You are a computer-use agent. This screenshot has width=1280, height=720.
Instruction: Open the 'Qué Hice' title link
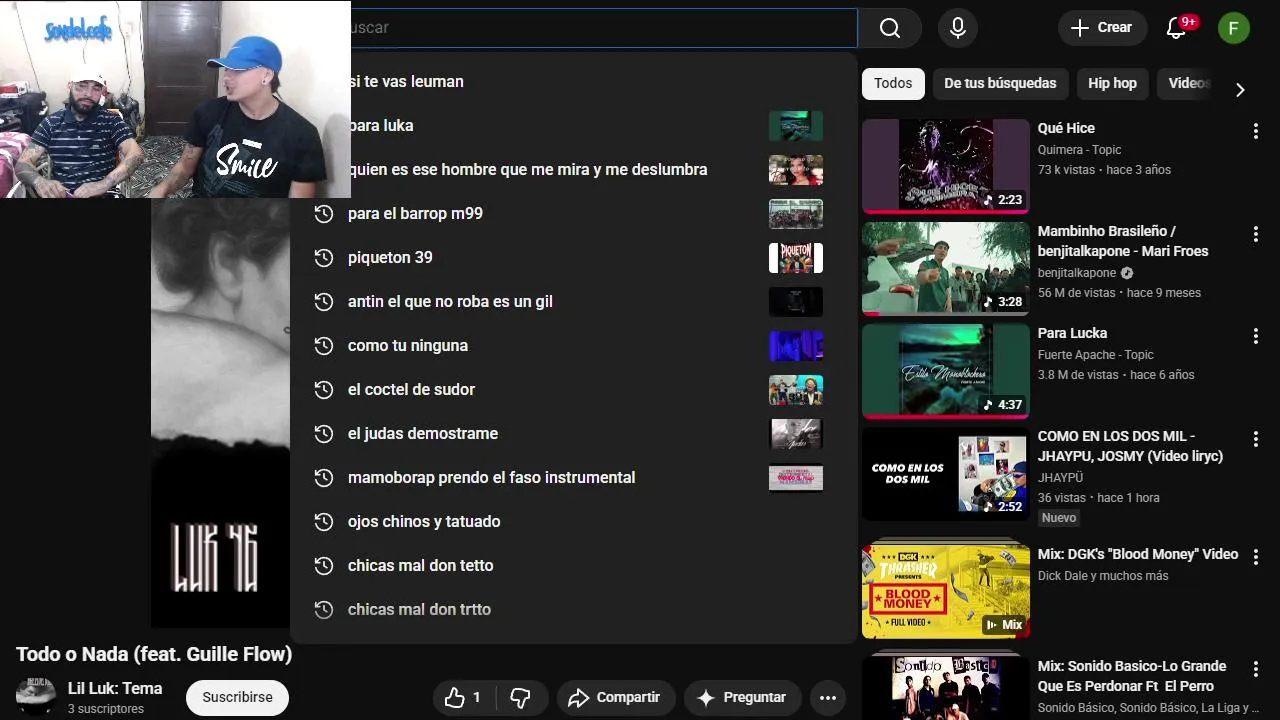1066,128
